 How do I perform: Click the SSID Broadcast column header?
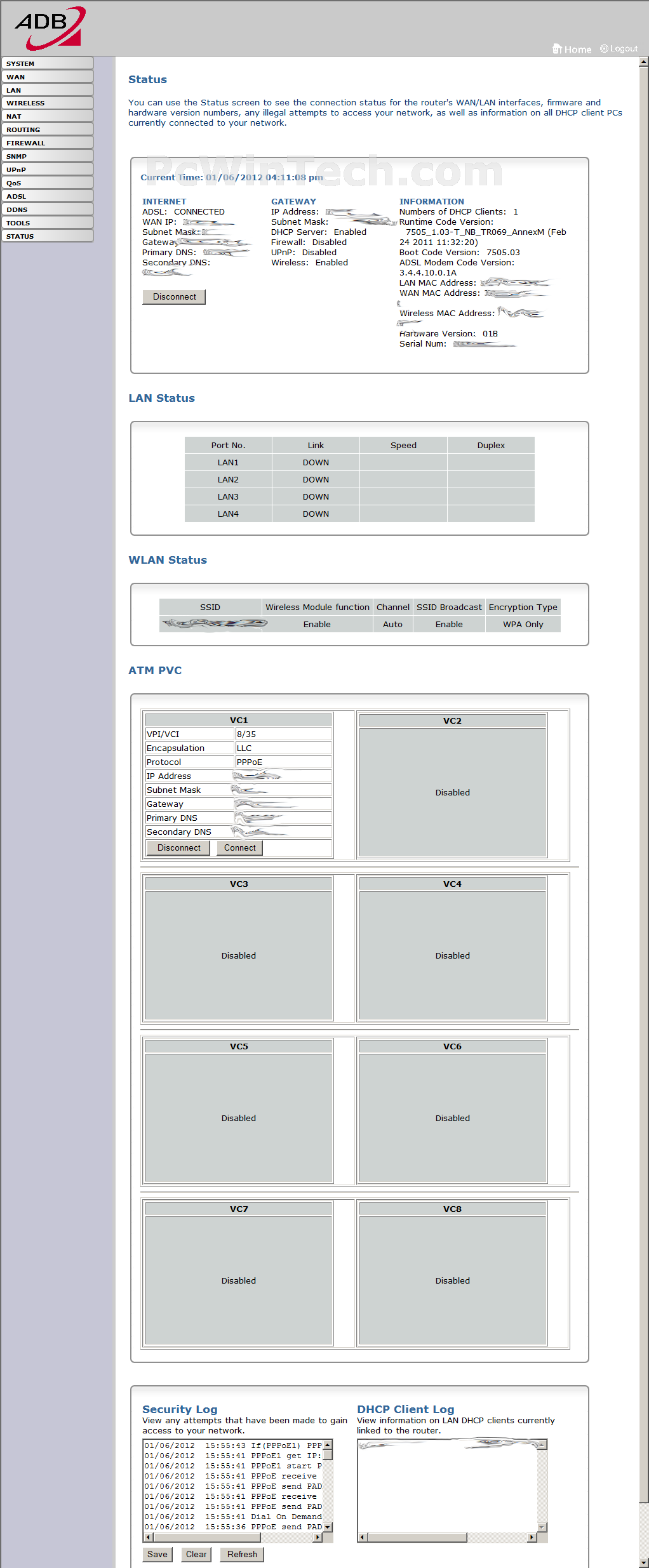[449, 608]
